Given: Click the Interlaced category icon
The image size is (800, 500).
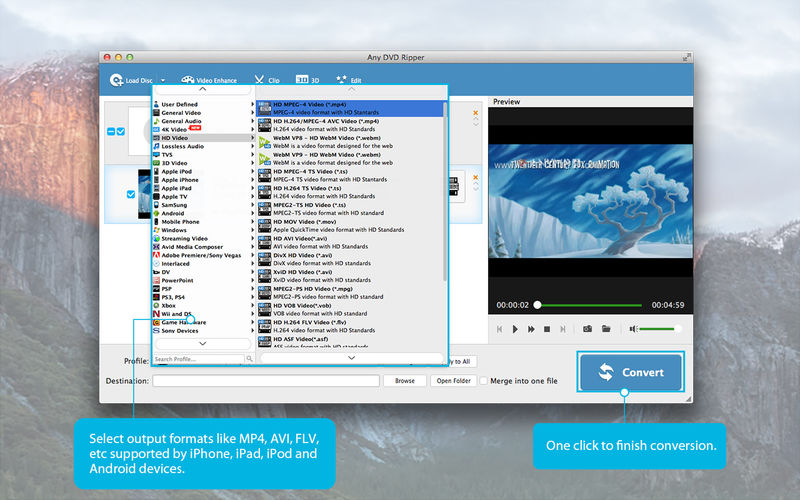Looking at the screenshot, I should [x=157, y=263].
